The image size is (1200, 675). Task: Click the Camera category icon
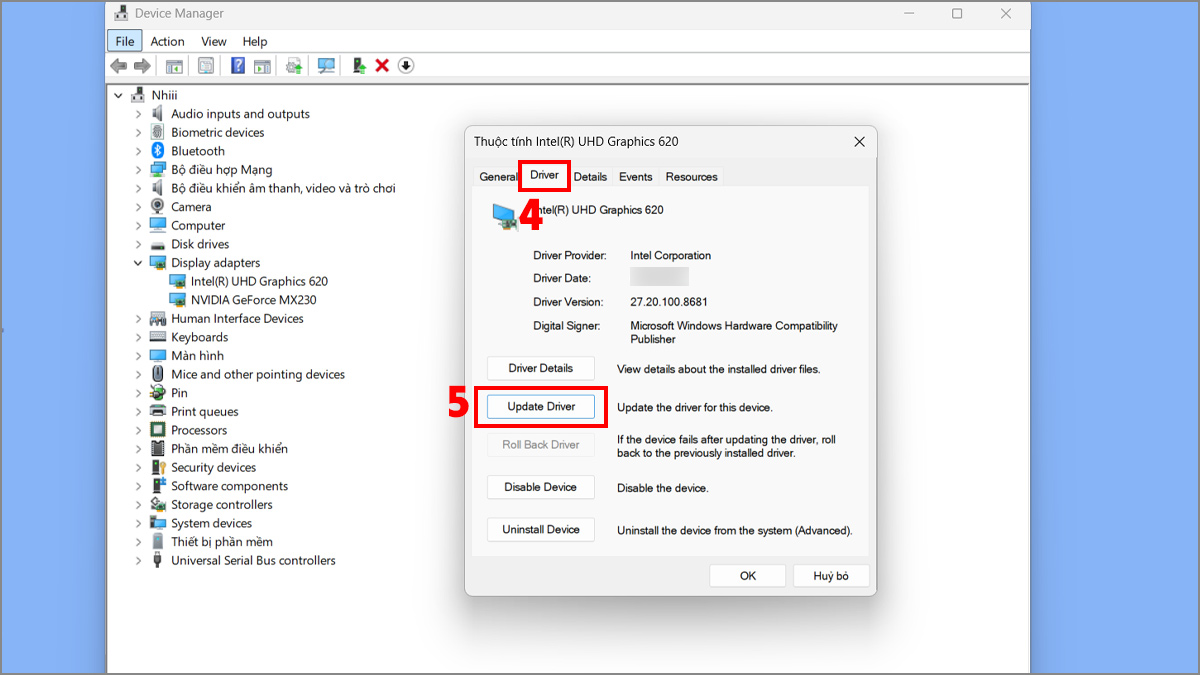pos(158,207)
